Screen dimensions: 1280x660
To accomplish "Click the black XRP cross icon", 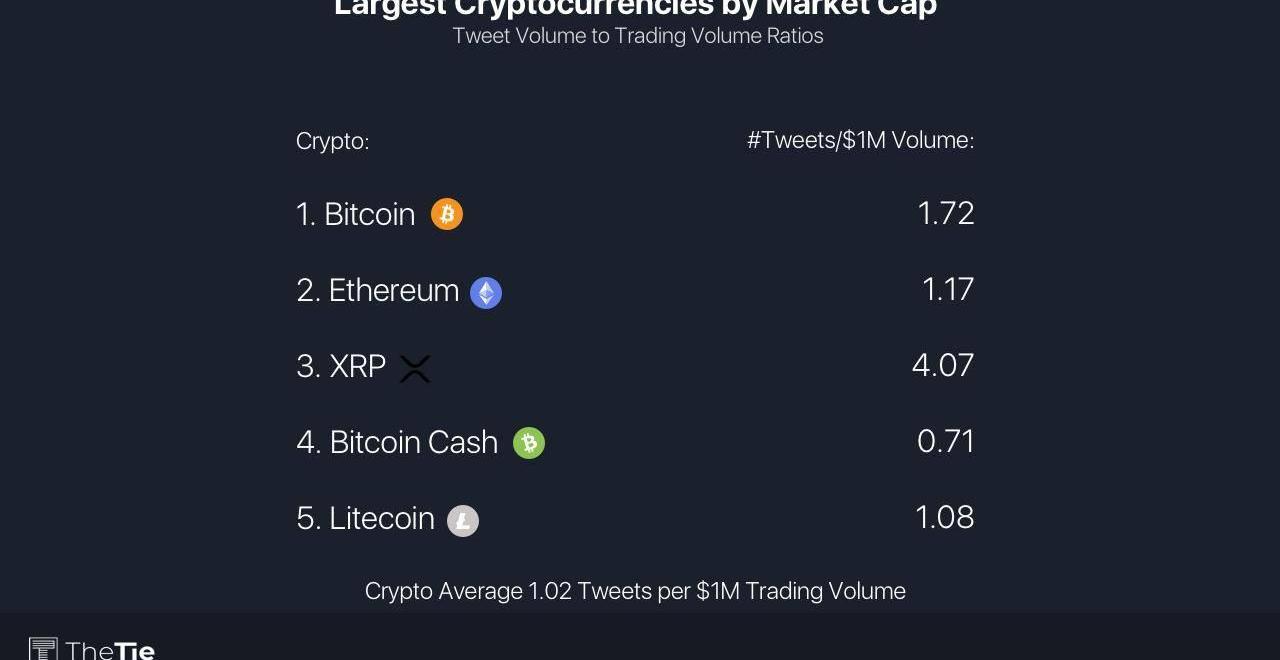I will click(415, 369).
